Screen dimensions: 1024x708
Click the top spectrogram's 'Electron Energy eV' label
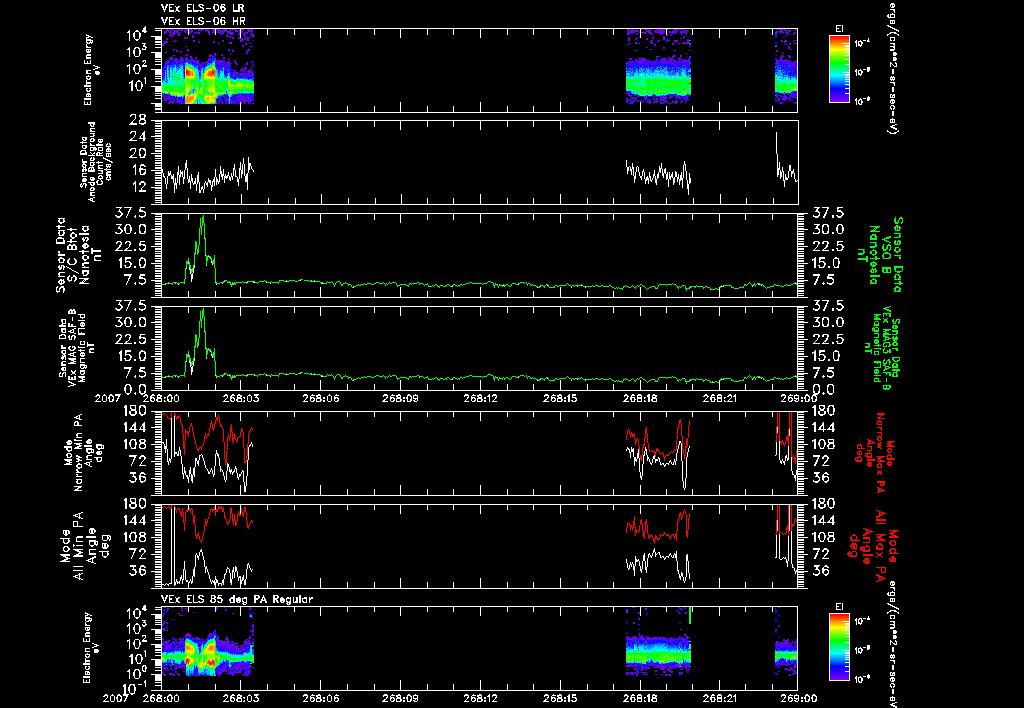pyautogui.click(x=92, y=70)
